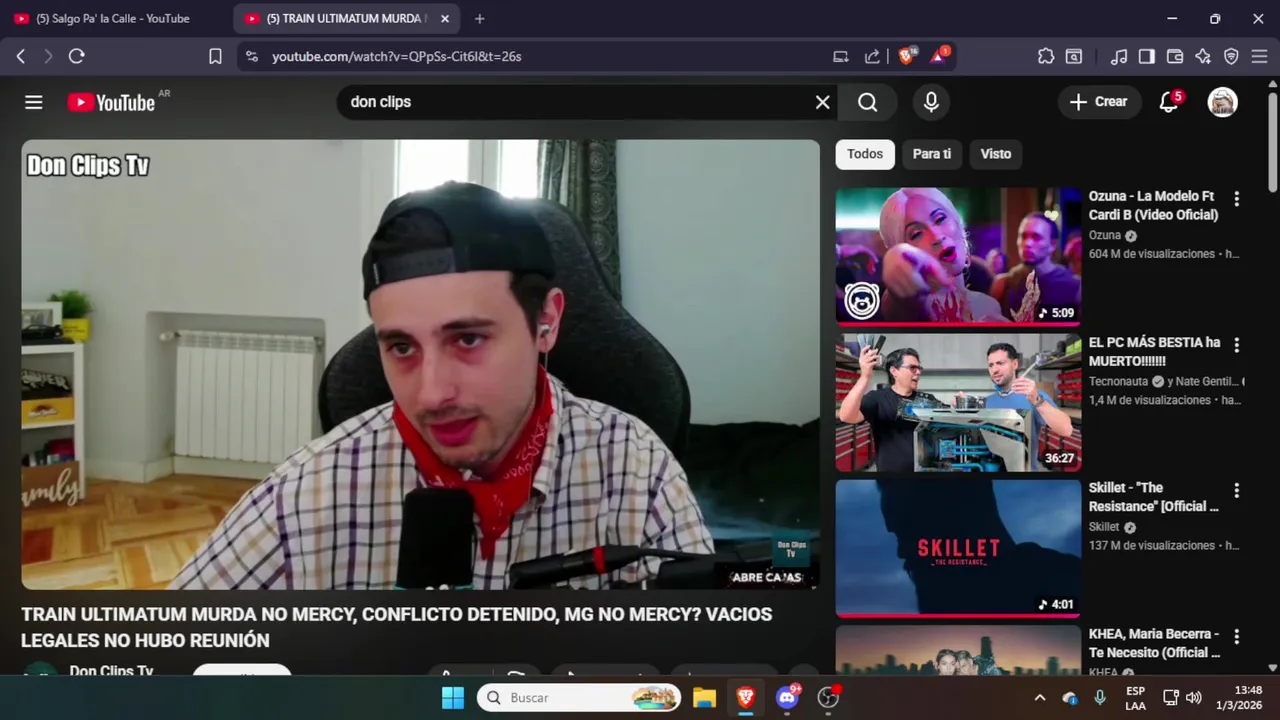Show hidden system tray icons
The image size is (1280, 720).
point(1039,697)
